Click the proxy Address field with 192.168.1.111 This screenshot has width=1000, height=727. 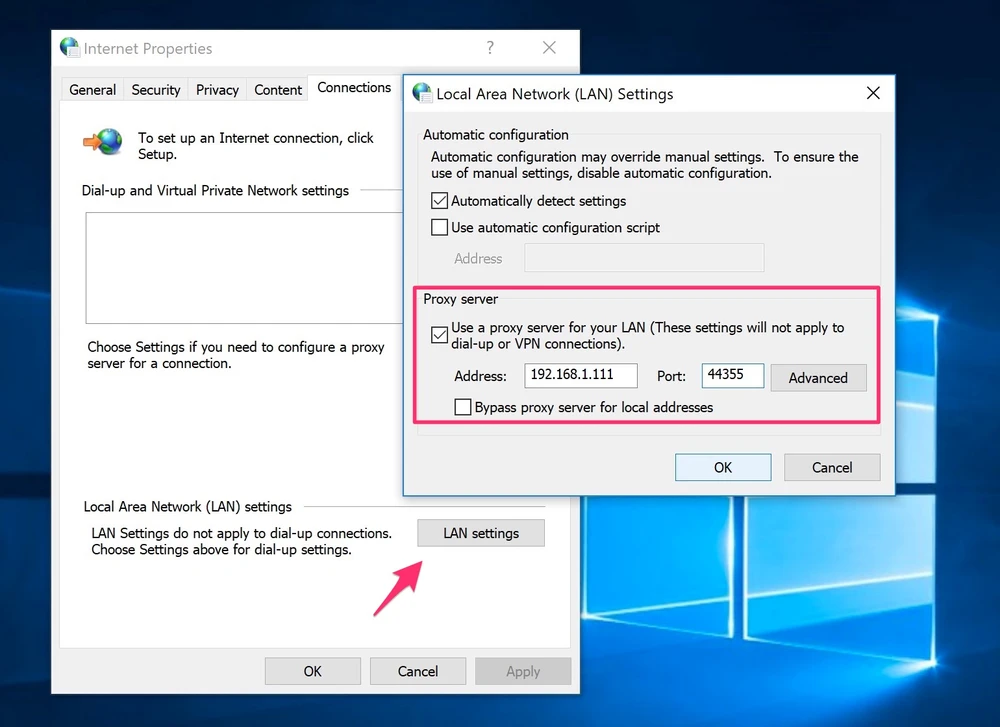[580, 376]
